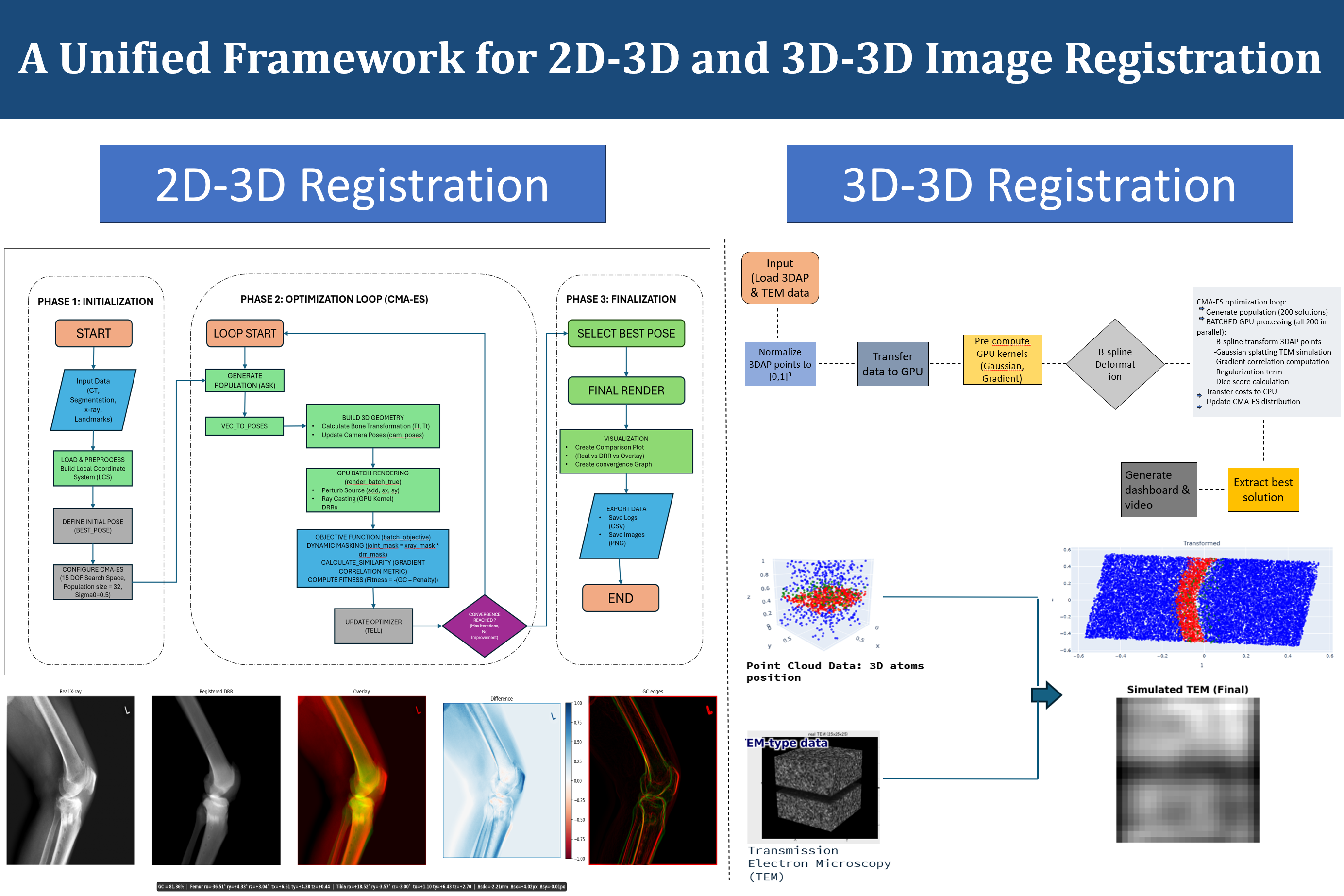Screen dimensions: 1344x896
Task: Select the 3D-3D Registration header box
Action: (1039, 184)
